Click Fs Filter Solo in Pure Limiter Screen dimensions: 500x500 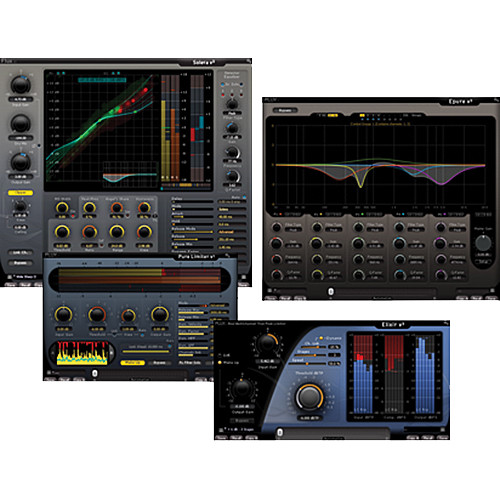pyautogui.click(x=190, y=363)
